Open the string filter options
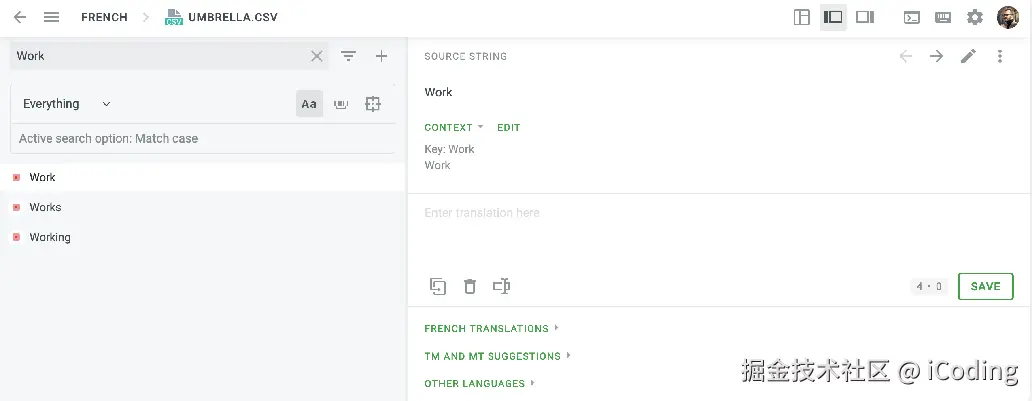The height and width of the screenshot is (401, 1032). click(348, 56)
